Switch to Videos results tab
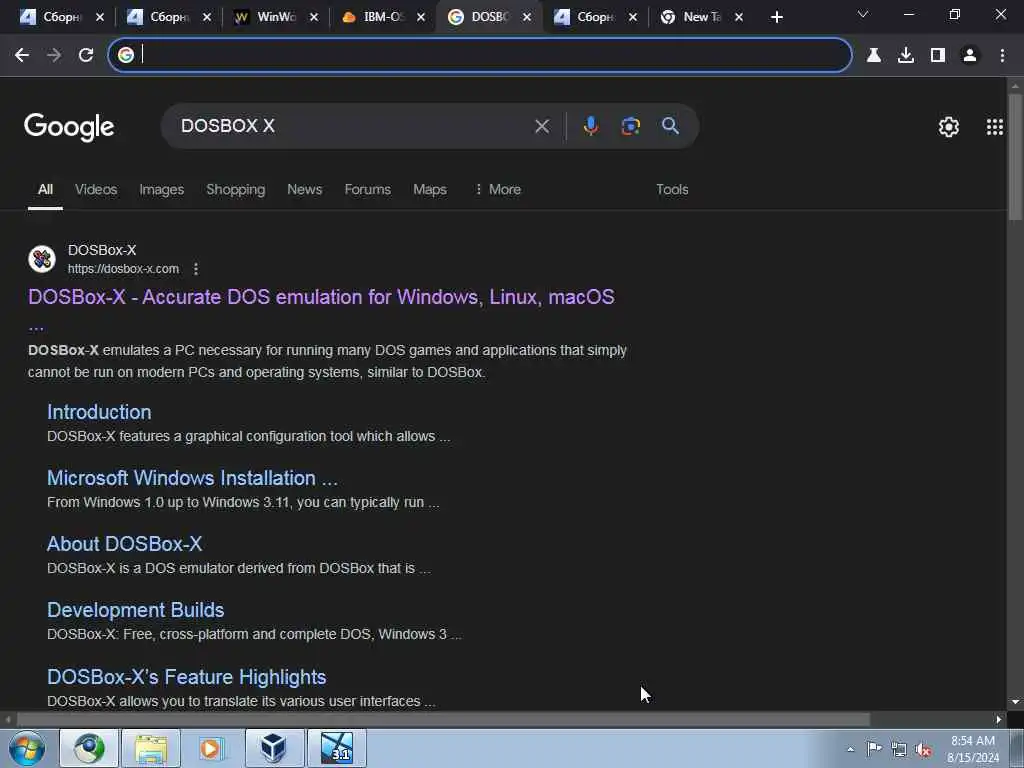This screenshot has height=768, width=1024. (96, 189)
